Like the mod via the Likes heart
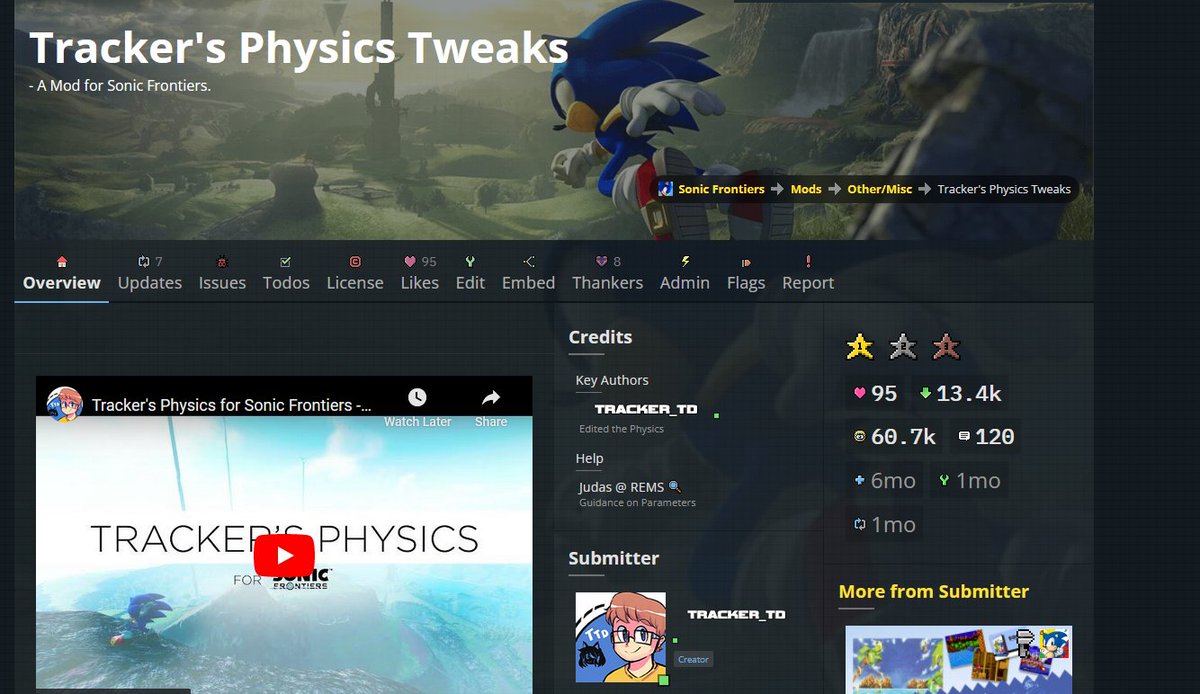This screenshot has height=694, width=1200. (409, 260)
